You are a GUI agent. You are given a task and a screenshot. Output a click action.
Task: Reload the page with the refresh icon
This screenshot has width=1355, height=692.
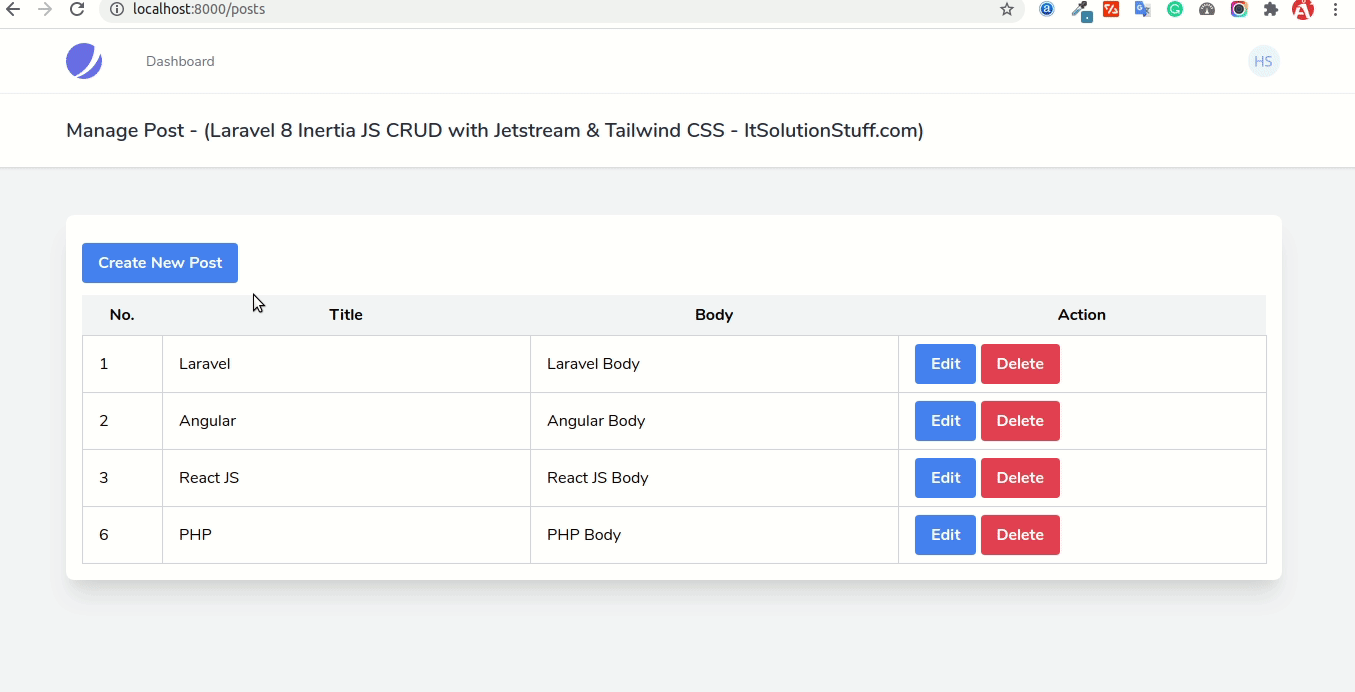pyautogui.click(x=77, y=9)
